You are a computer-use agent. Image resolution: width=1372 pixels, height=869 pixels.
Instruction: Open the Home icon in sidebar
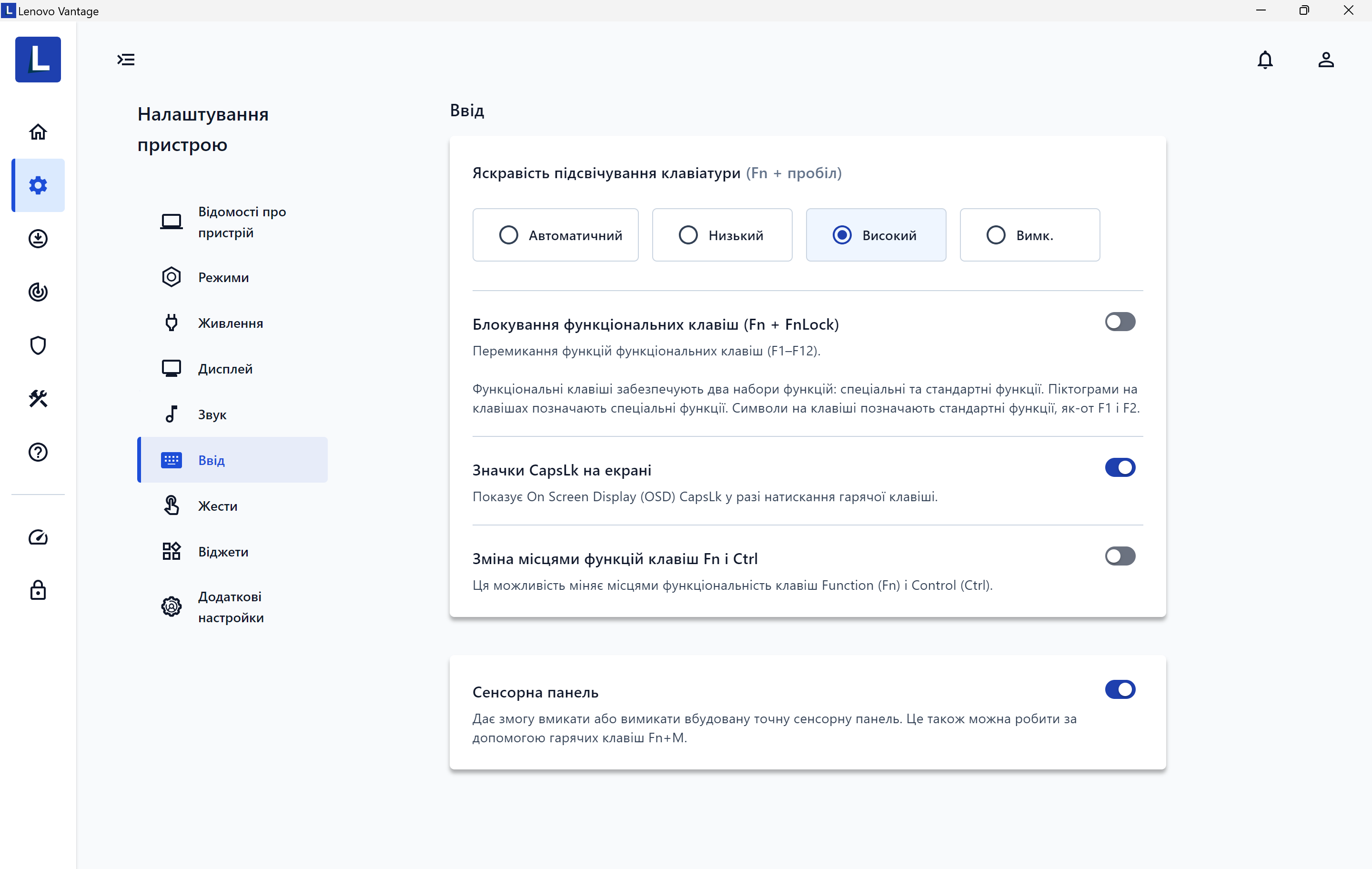(x=38, y=131)
